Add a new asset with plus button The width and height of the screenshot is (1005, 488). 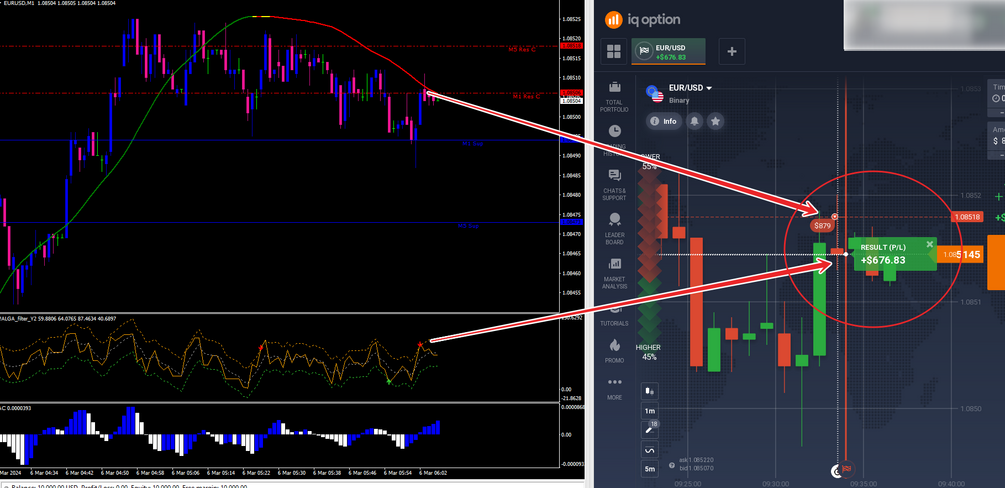point(732,51)
